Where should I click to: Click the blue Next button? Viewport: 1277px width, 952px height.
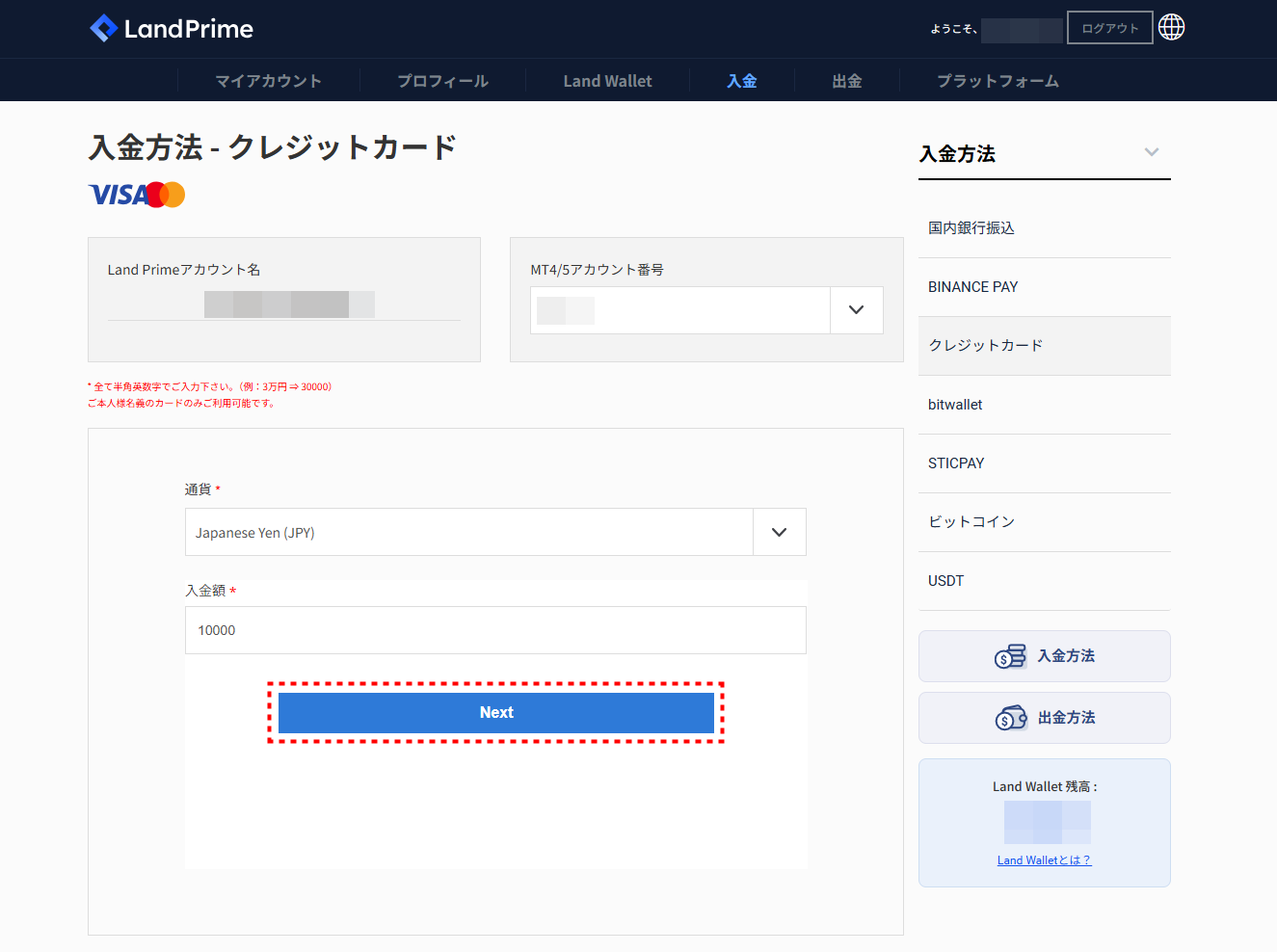tap(496, 713)
